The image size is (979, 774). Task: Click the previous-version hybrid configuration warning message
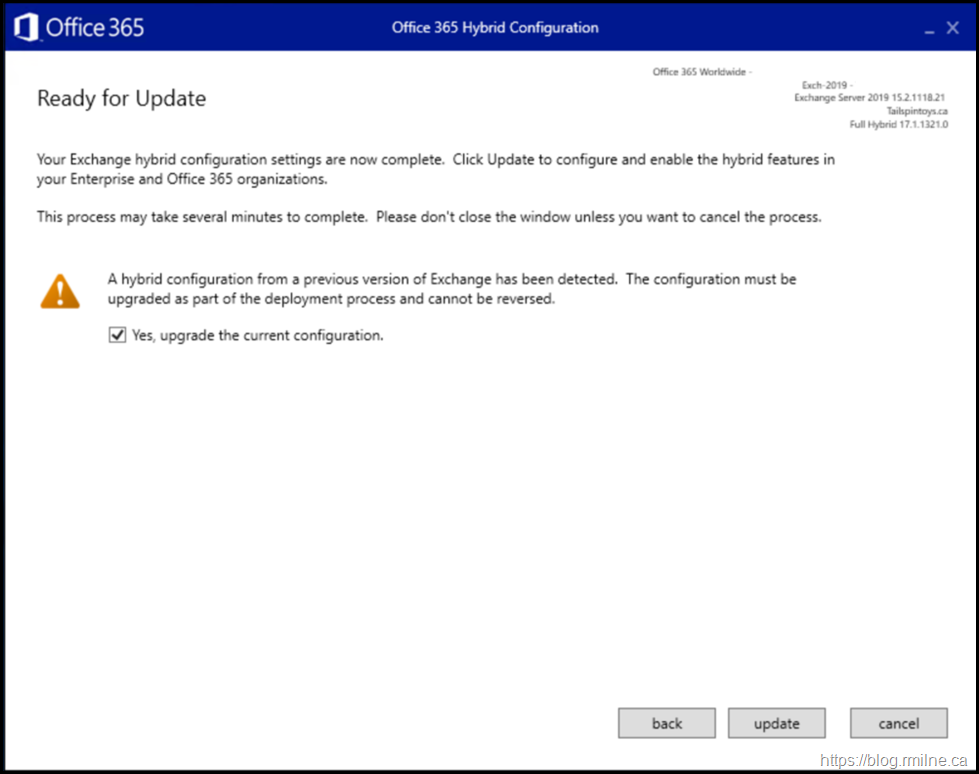[452, 289]
